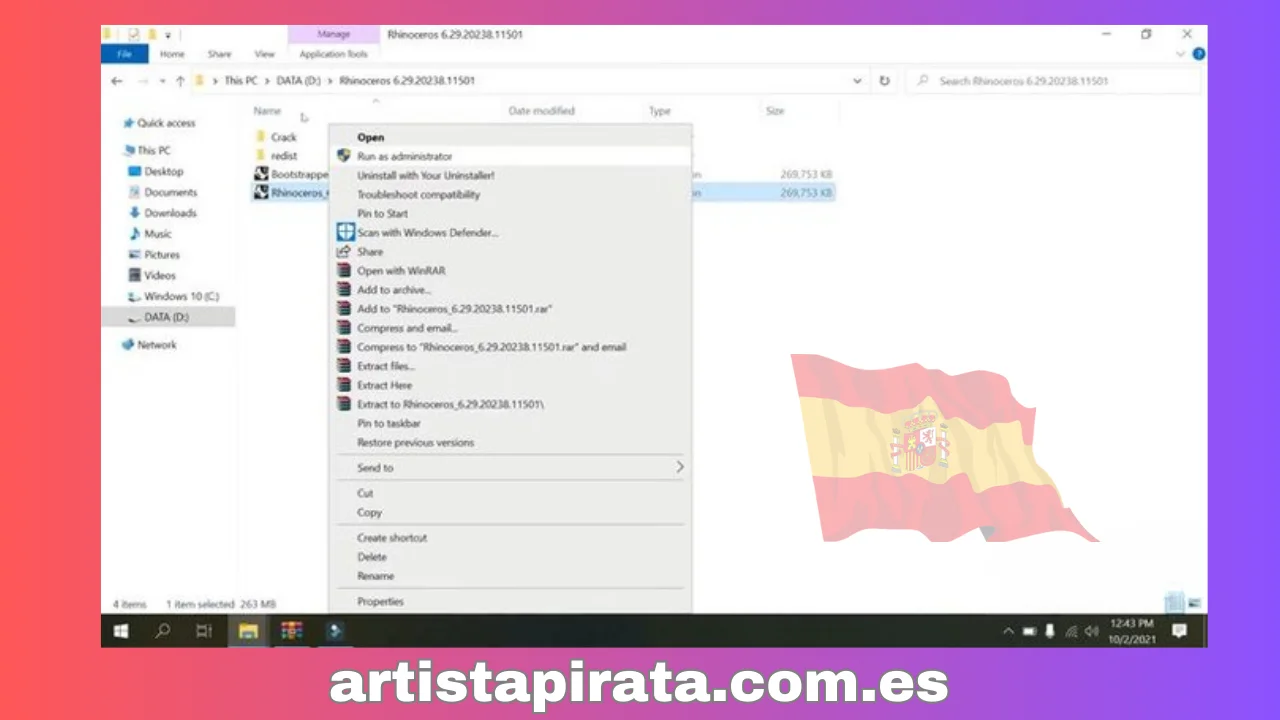The height and width of the screenshot is (720, 1280).
Task: Click the Bootstrapper file icon
Action: pos(260,174)
